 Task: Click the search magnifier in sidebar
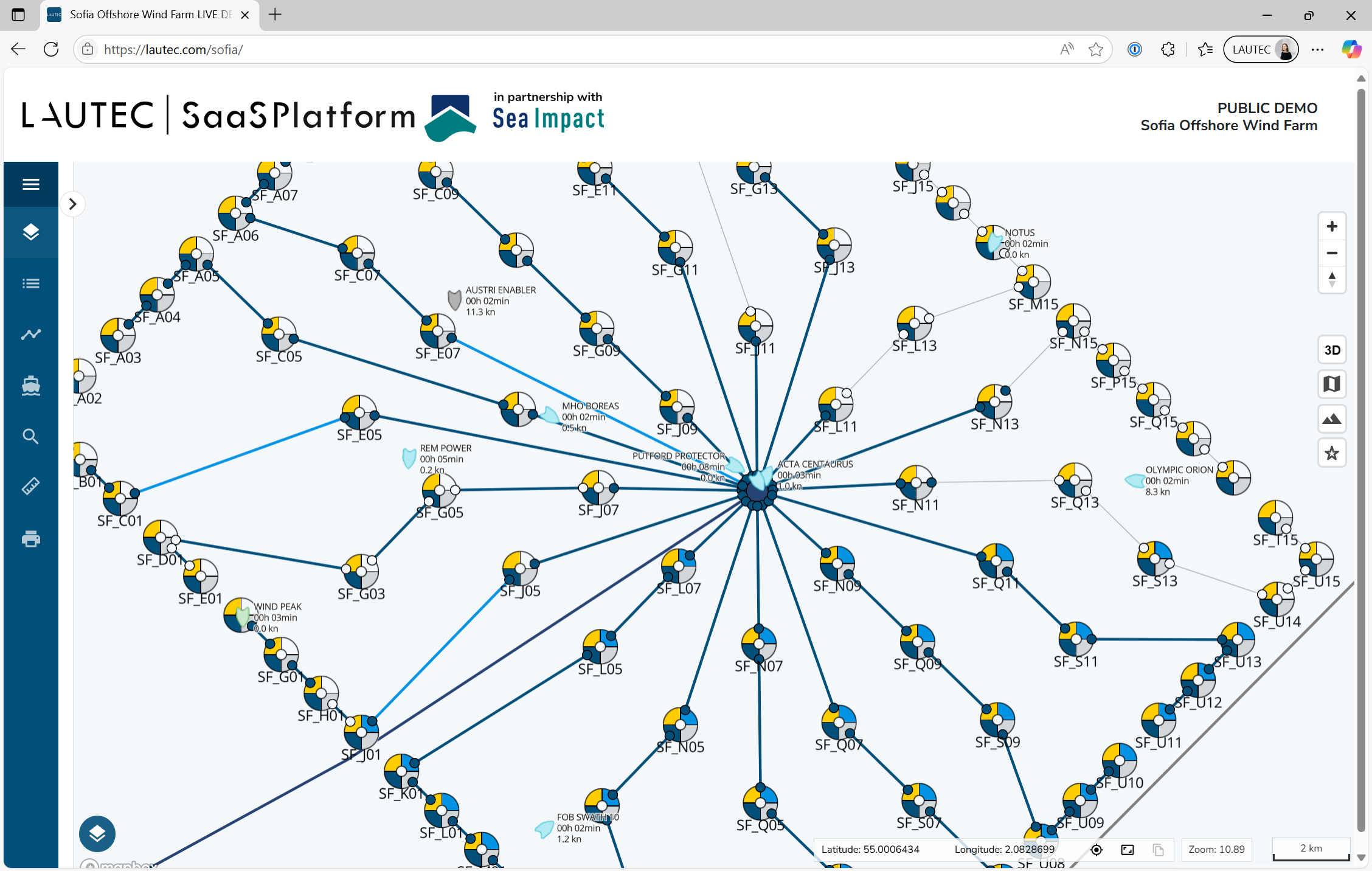31,436
